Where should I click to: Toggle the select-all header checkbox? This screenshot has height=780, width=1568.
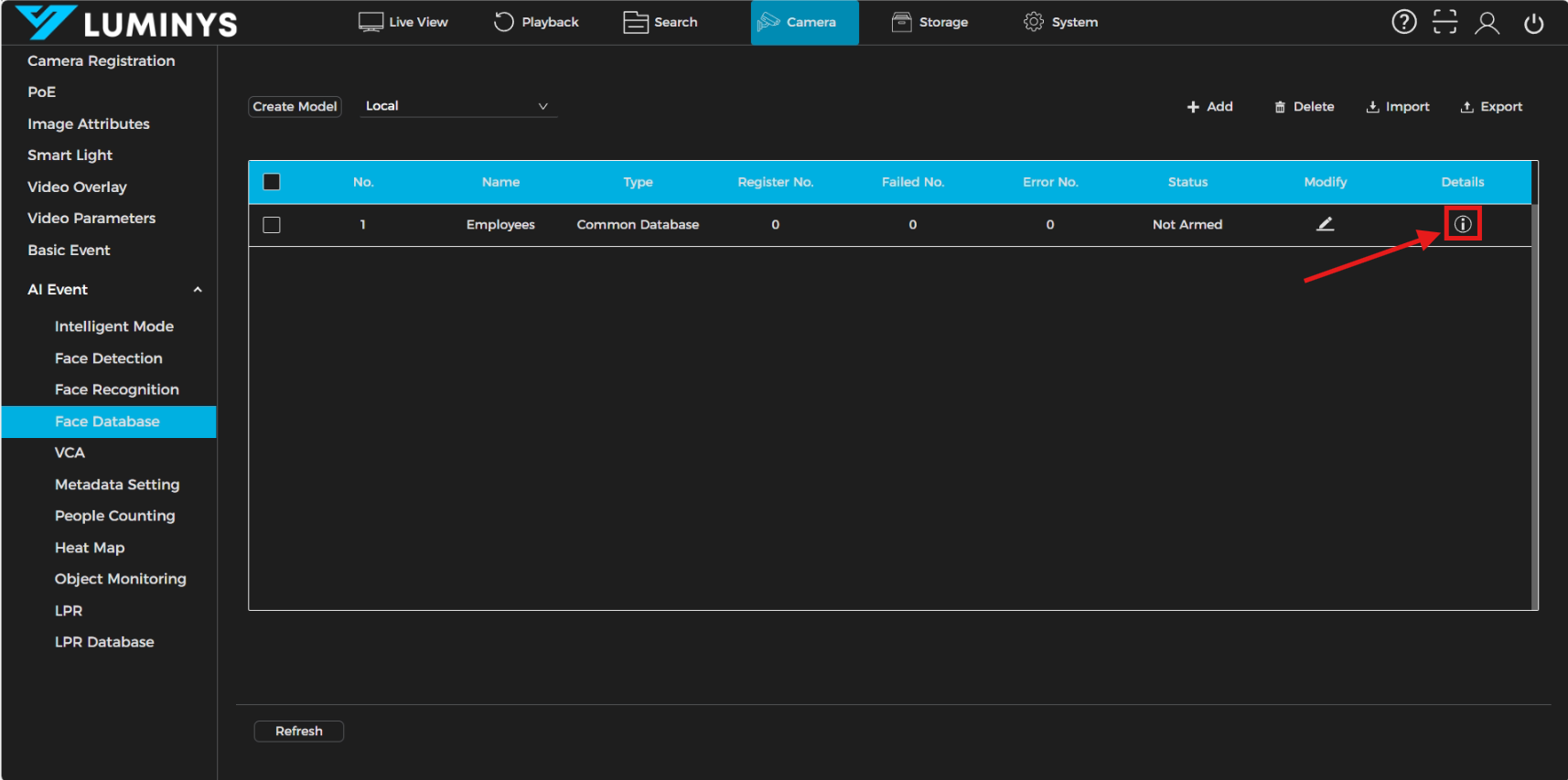click(x=272, y=182)
